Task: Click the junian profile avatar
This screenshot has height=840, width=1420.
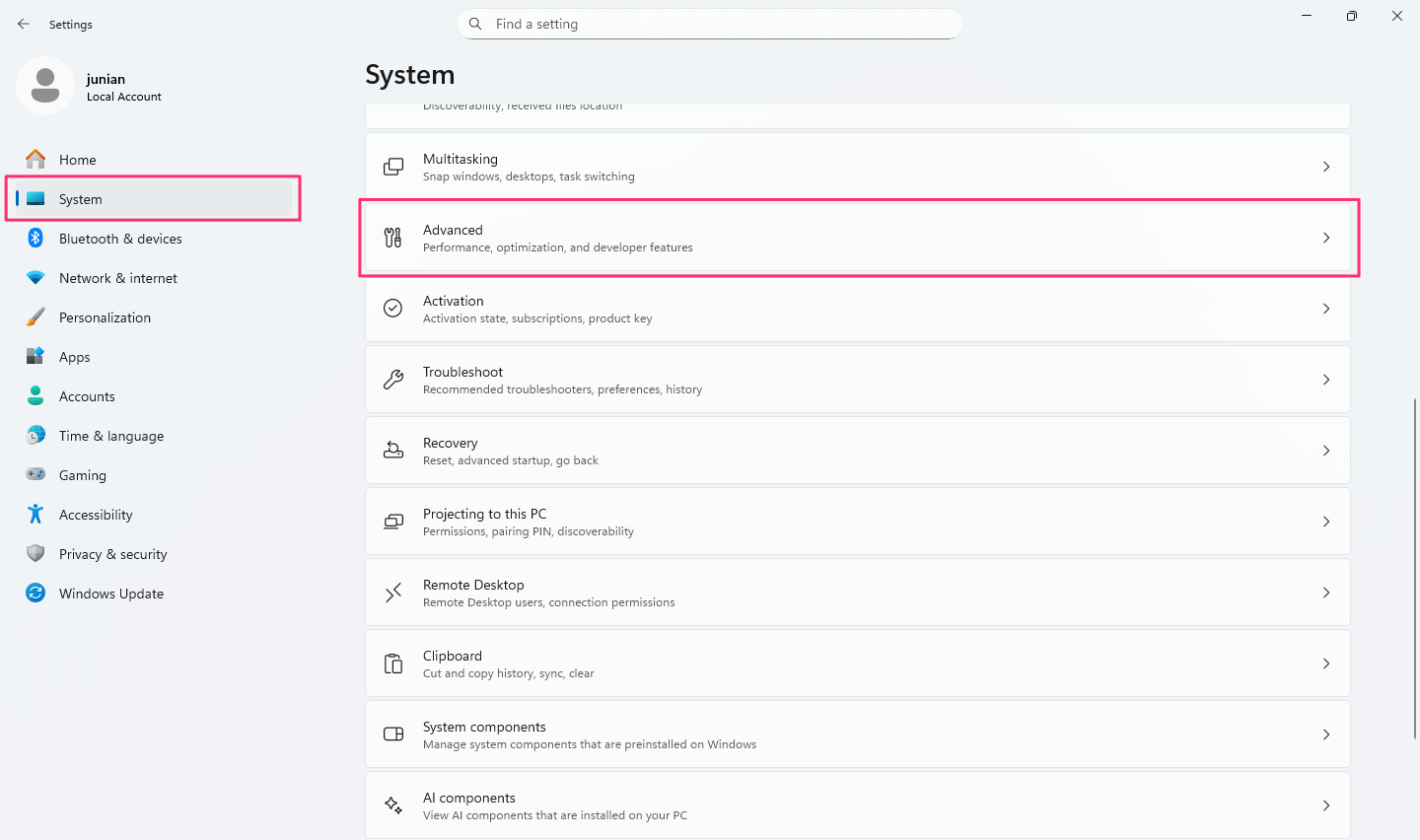Action: click(x=45, y=86)
